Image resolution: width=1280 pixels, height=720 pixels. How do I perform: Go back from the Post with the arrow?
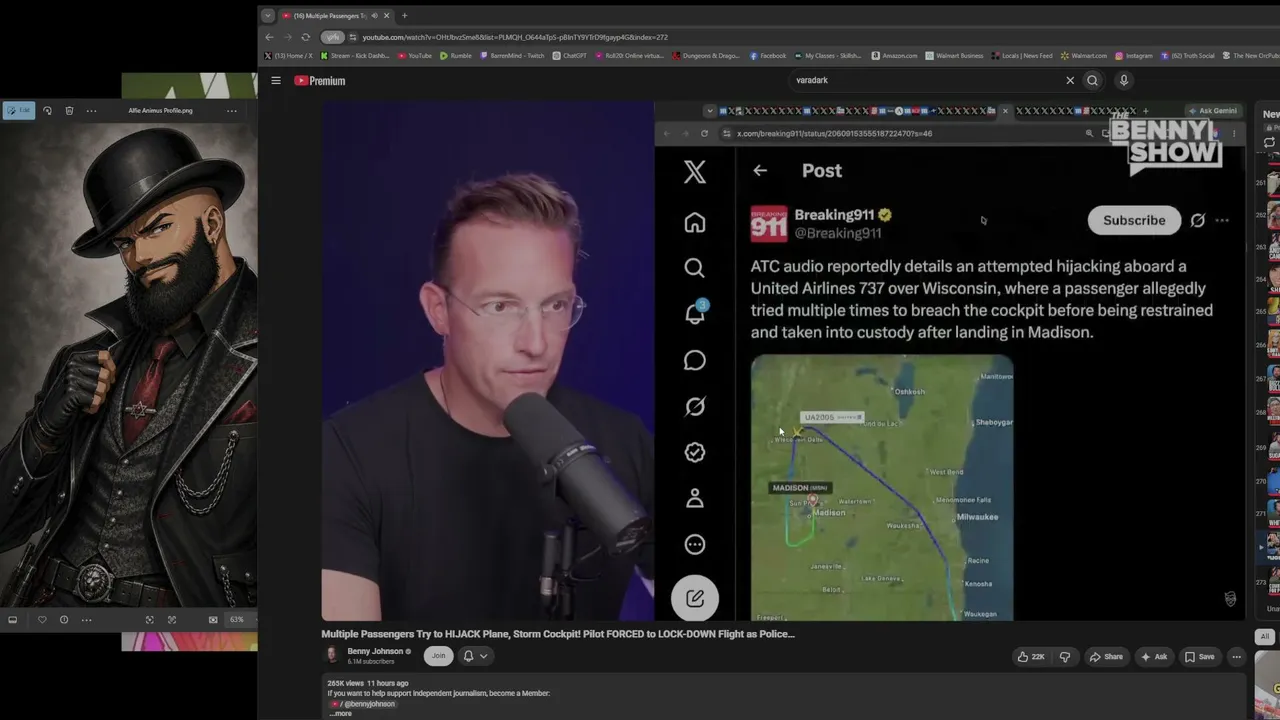[760, 171]
